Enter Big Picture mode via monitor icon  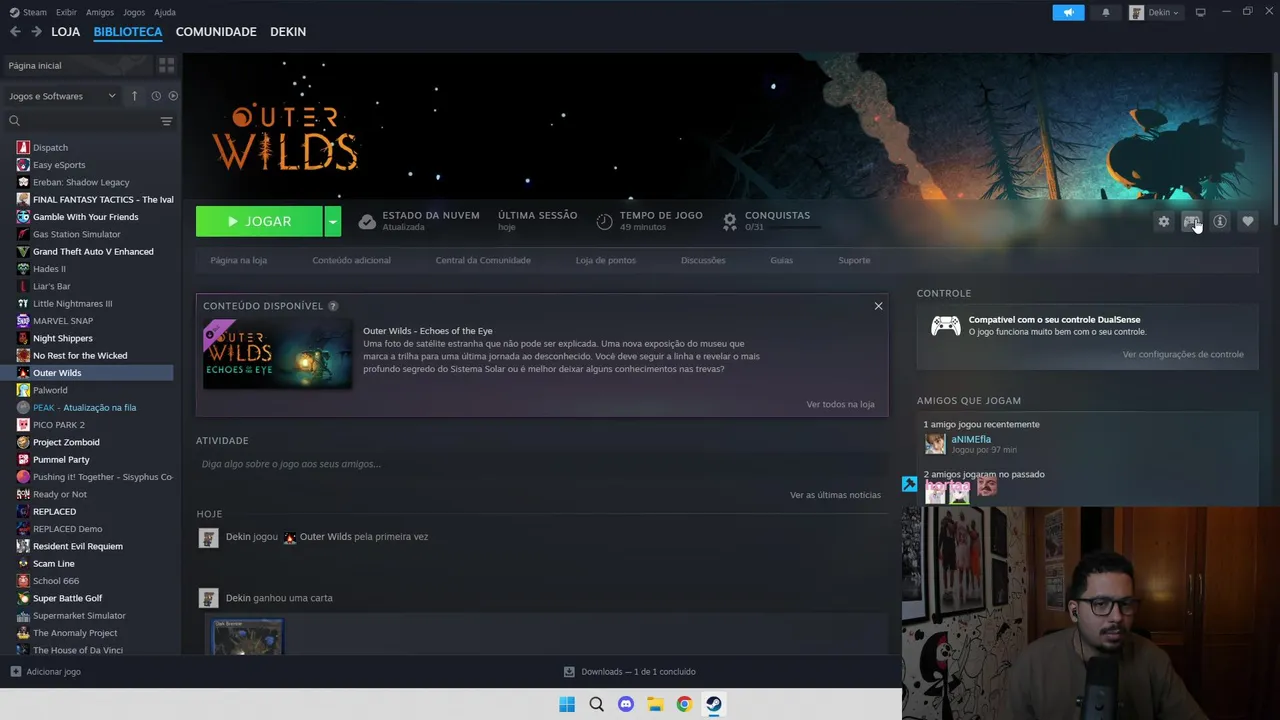point(1200,12)
